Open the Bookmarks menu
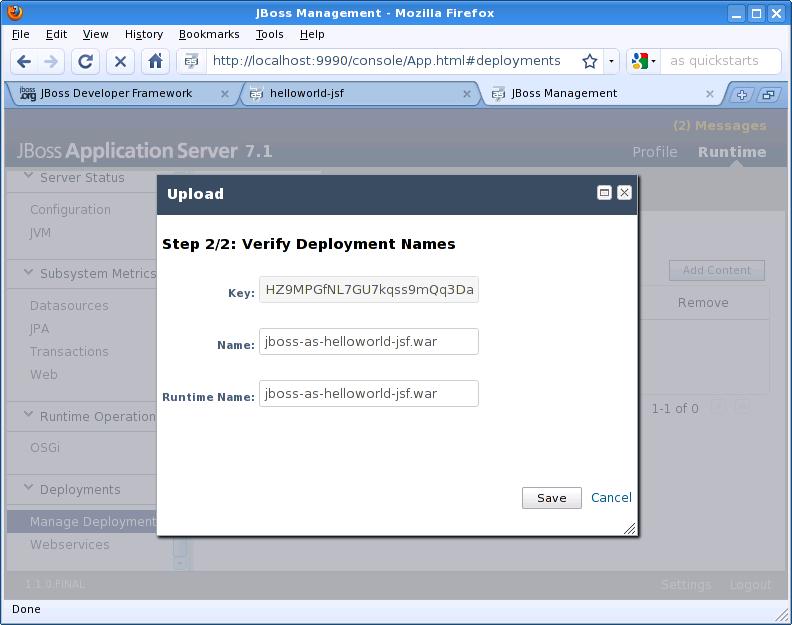The image size is (792, 625). pyautogui.click(x=209, y=34)
